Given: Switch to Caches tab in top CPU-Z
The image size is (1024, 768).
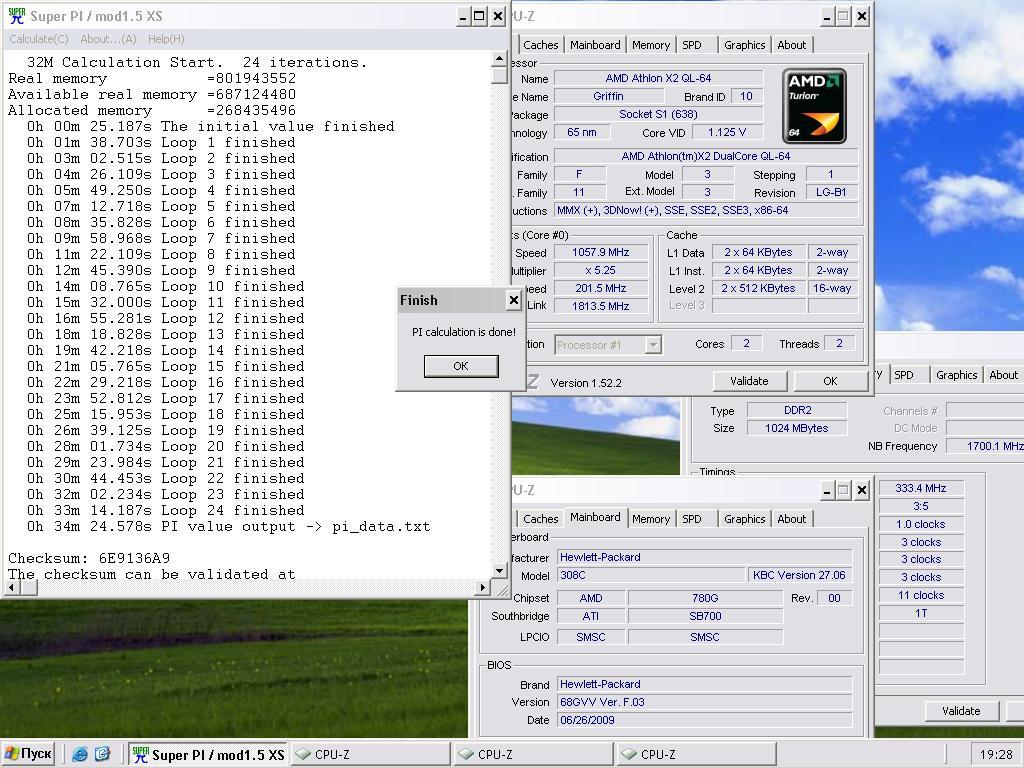Looking at the screenshot, I should pyautogui.click(x=541, y=45).
